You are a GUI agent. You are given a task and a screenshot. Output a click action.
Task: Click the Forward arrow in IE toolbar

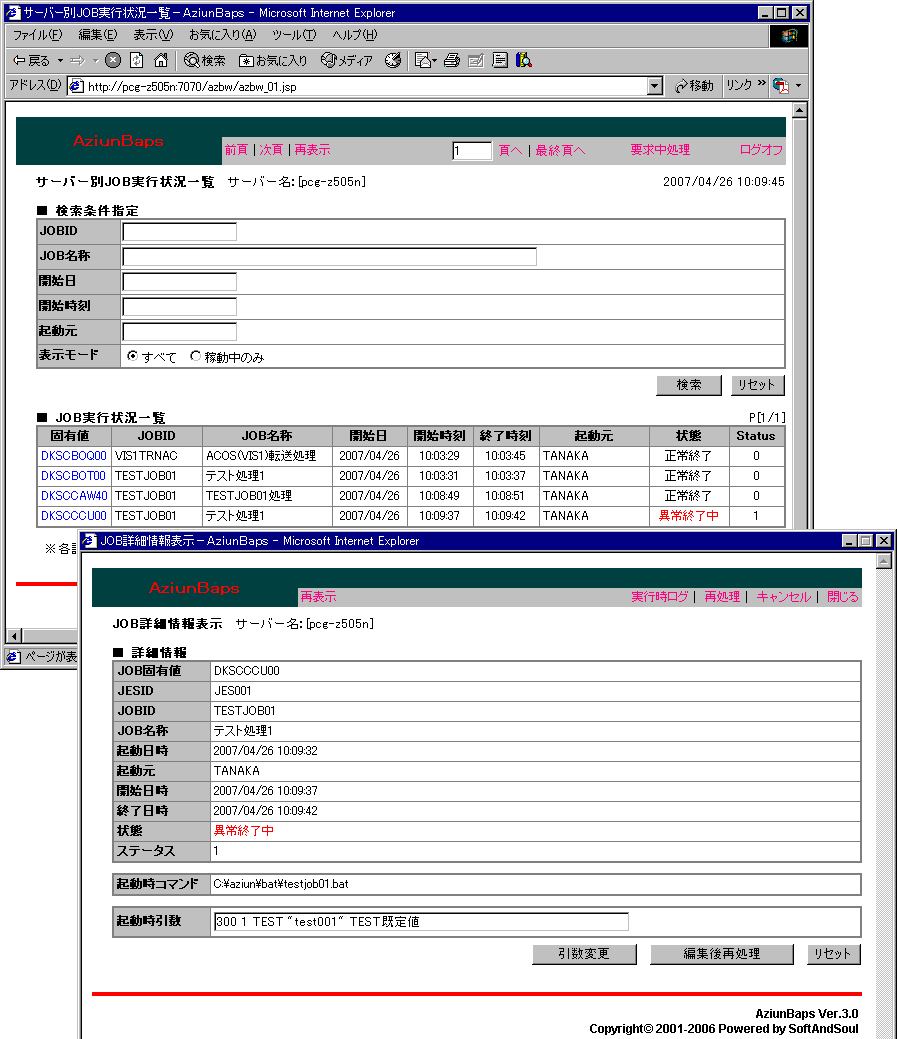tap(78, 60)
